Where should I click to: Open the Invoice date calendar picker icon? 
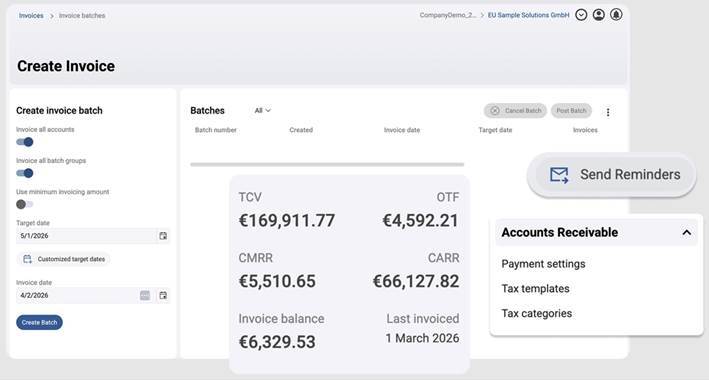click(x=163, y=295)
